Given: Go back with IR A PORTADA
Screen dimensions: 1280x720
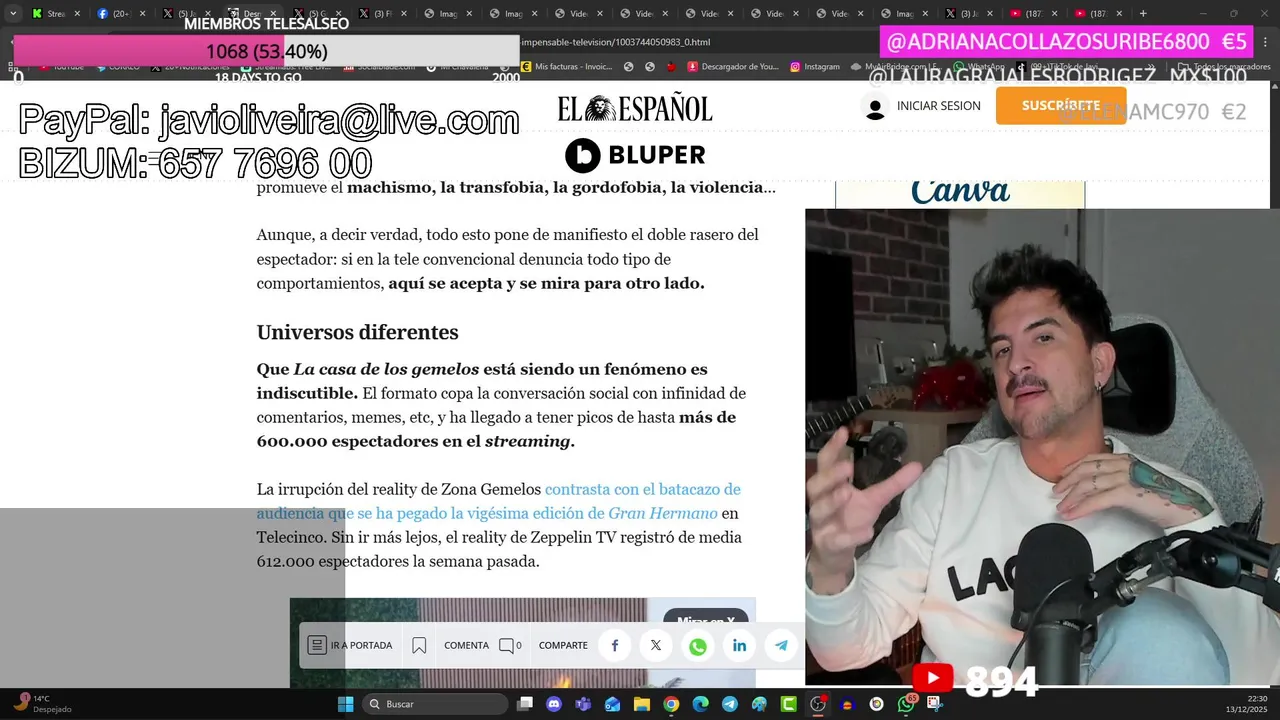Looking at the screenshot, I should tap(350, 646).
